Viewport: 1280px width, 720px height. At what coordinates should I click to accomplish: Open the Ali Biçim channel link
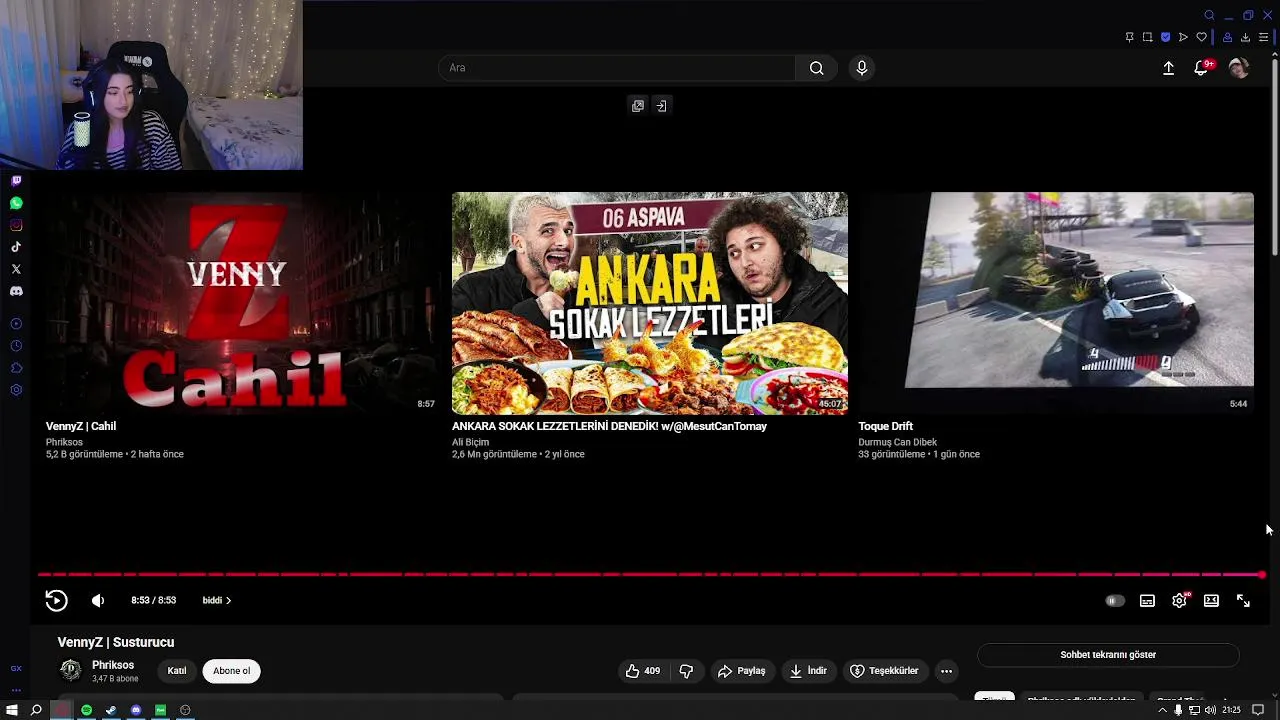[470, 442]
